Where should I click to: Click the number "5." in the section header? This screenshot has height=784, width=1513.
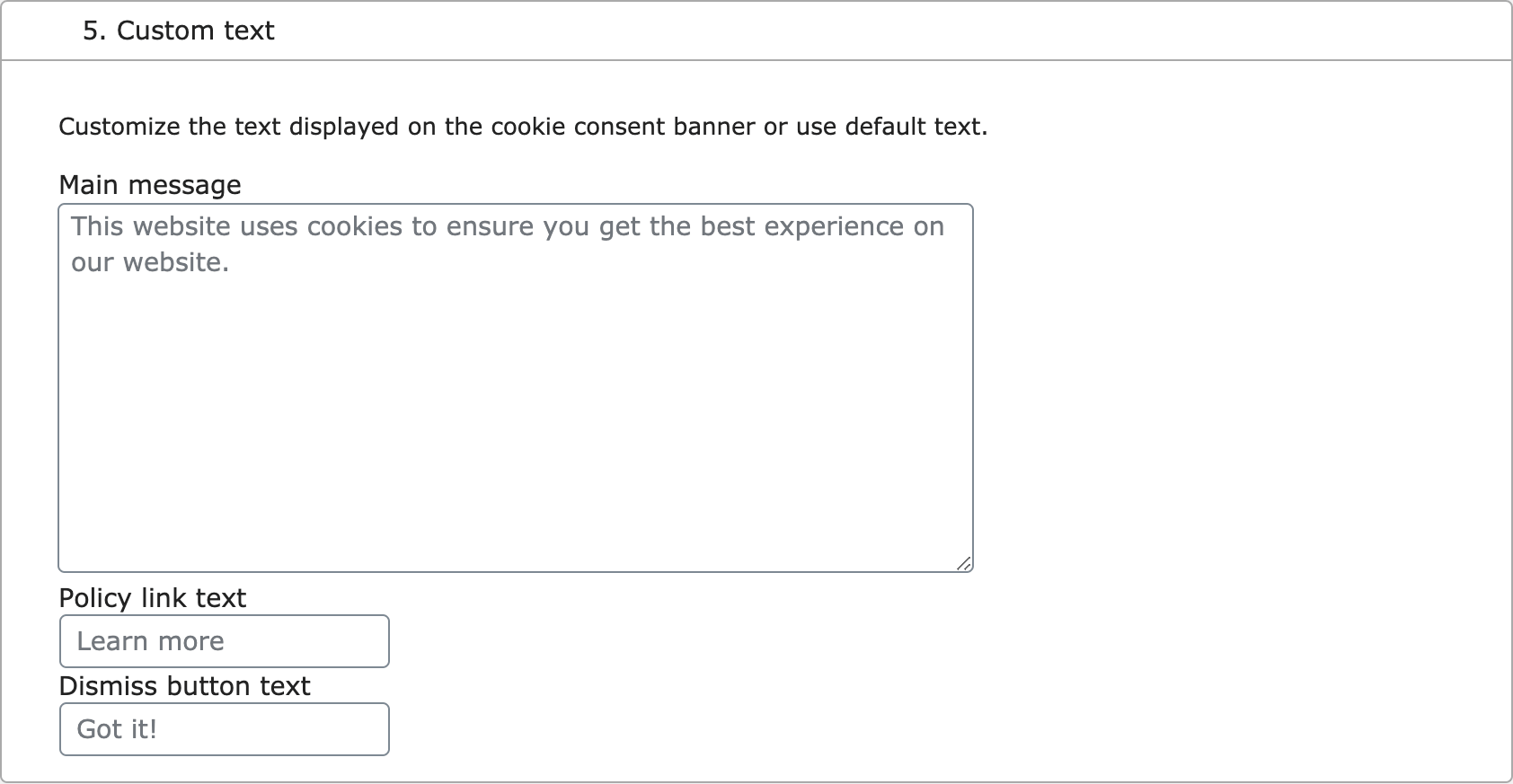(93, 31)
